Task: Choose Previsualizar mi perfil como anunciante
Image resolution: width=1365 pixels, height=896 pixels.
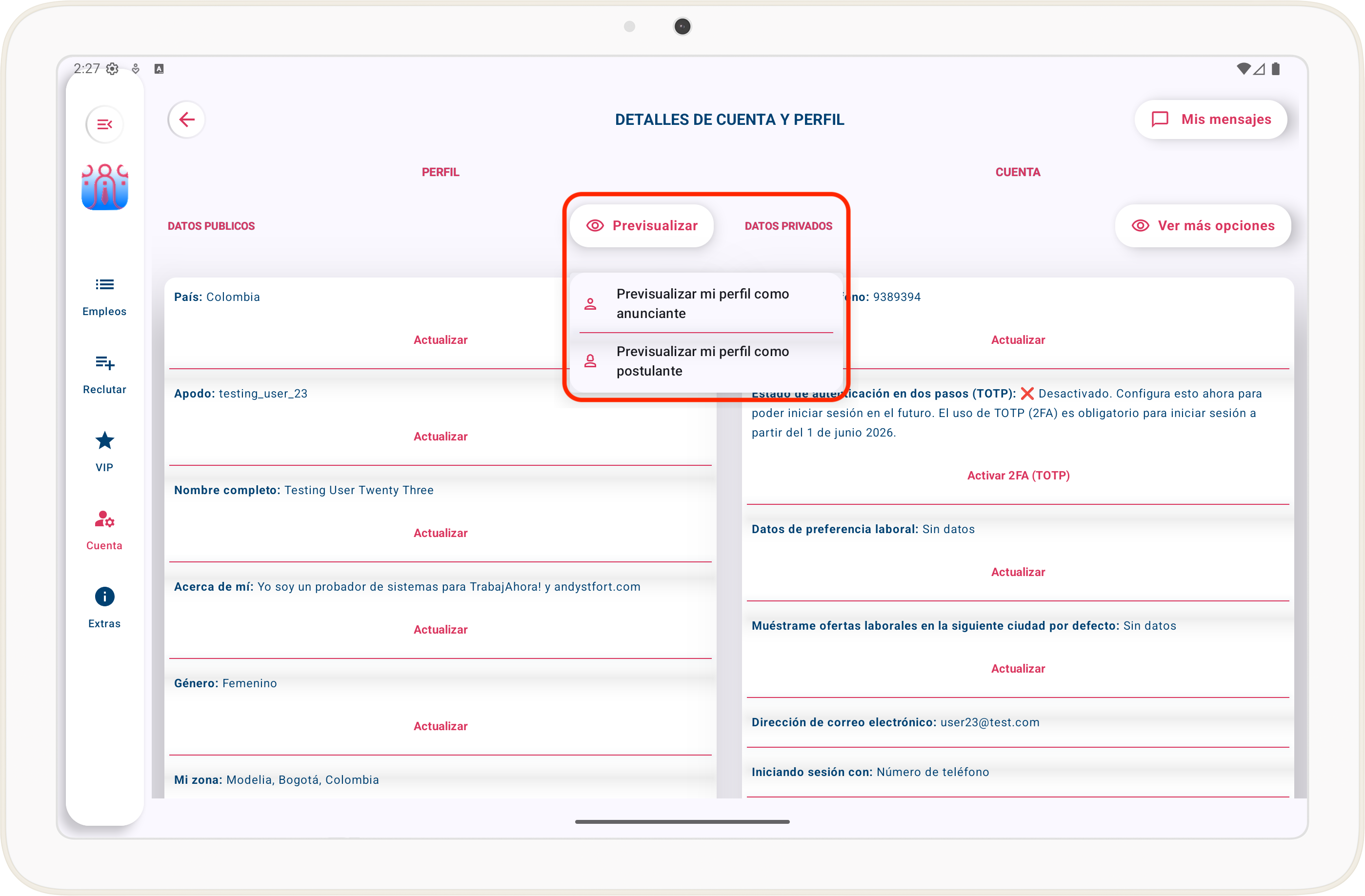Action: coord(703,303)
